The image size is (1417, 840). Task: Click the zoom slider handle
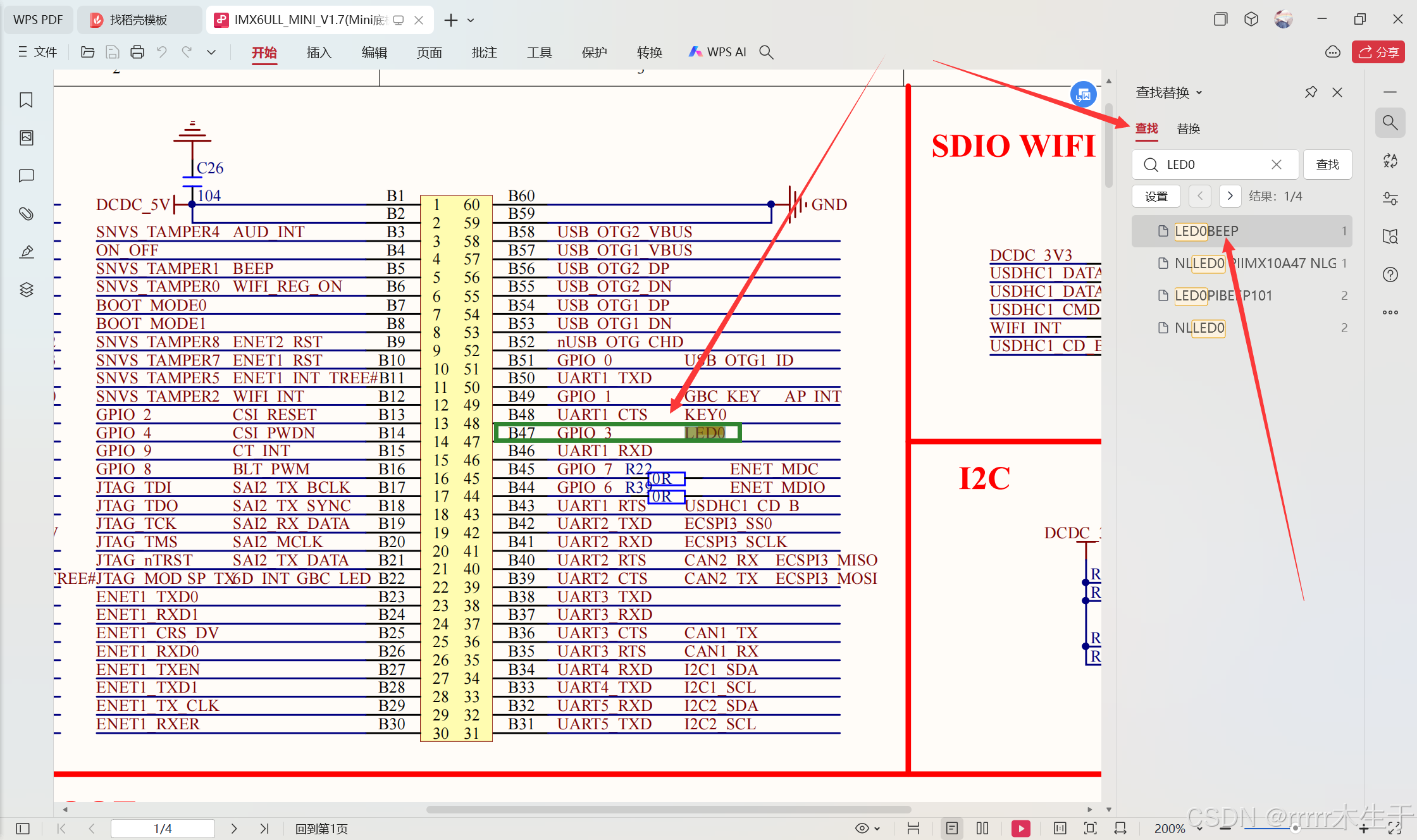[x=1295, y=828]
